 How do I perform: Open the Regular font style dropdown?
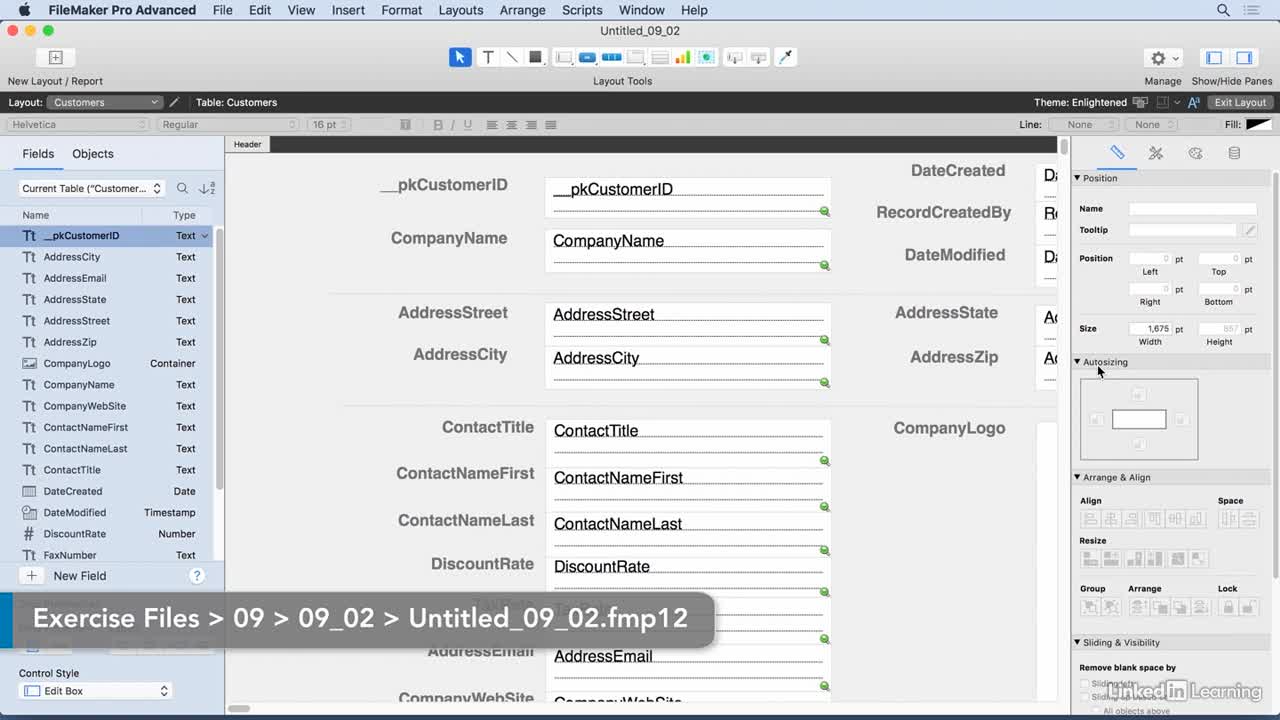click(228, 125)
